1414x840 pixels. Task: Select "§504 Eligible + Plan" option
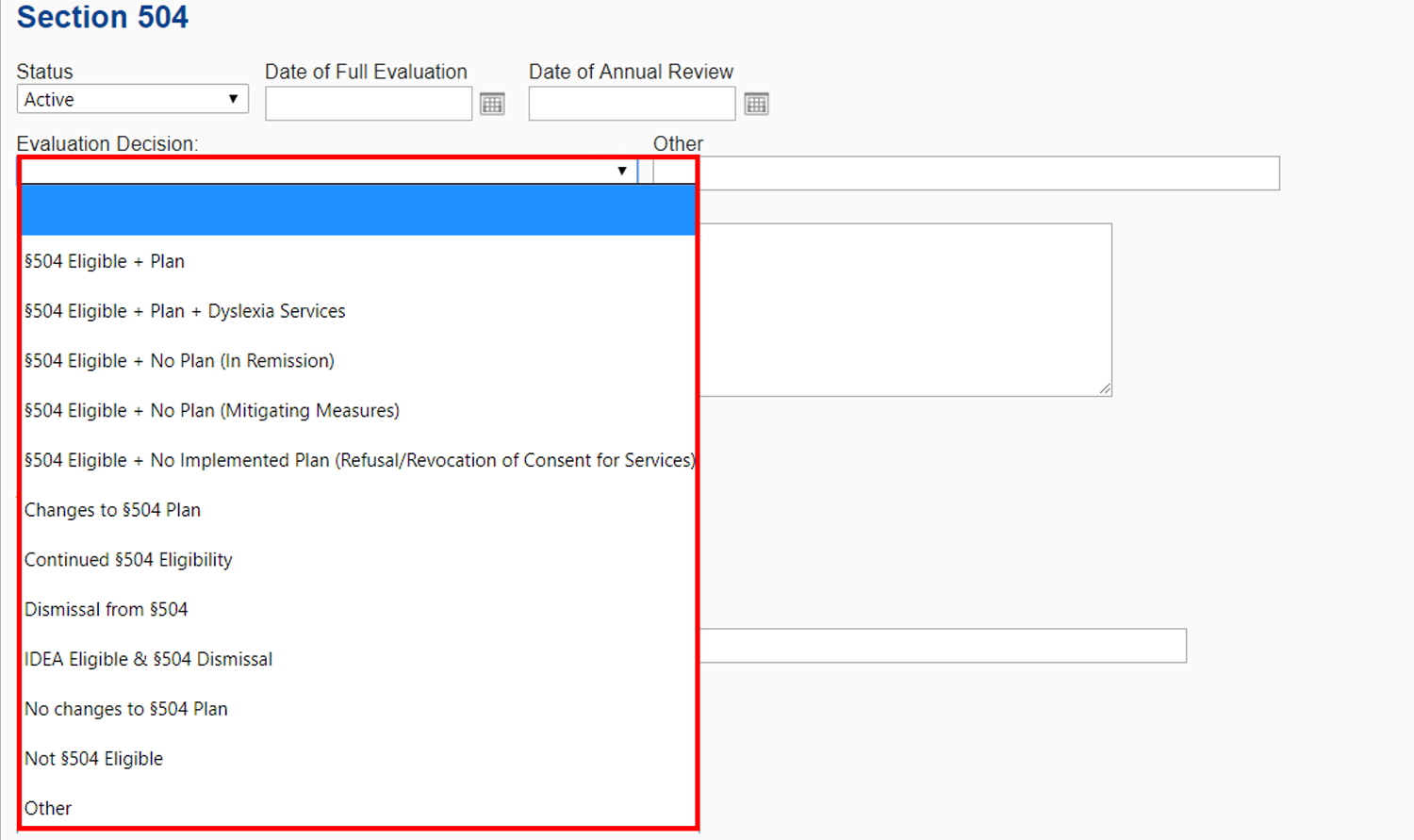tap(105, 261)
